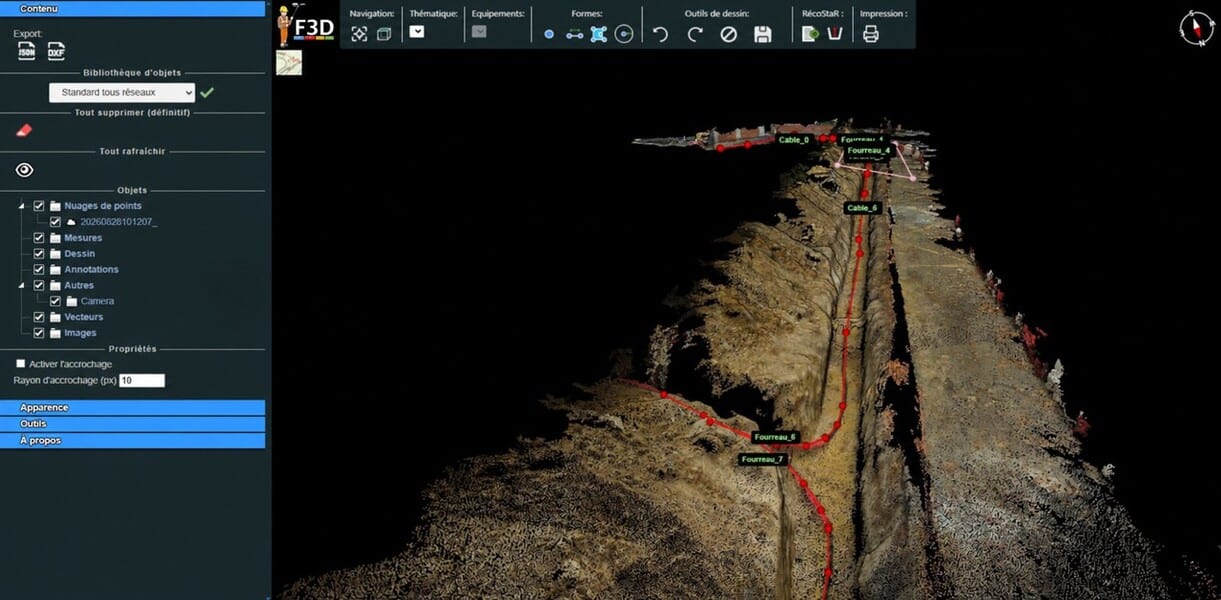The width and height of the screenshot is (1221, 600).
Task: Uncheck the Nuages de points checkbox
Action: tap(39, 206)
